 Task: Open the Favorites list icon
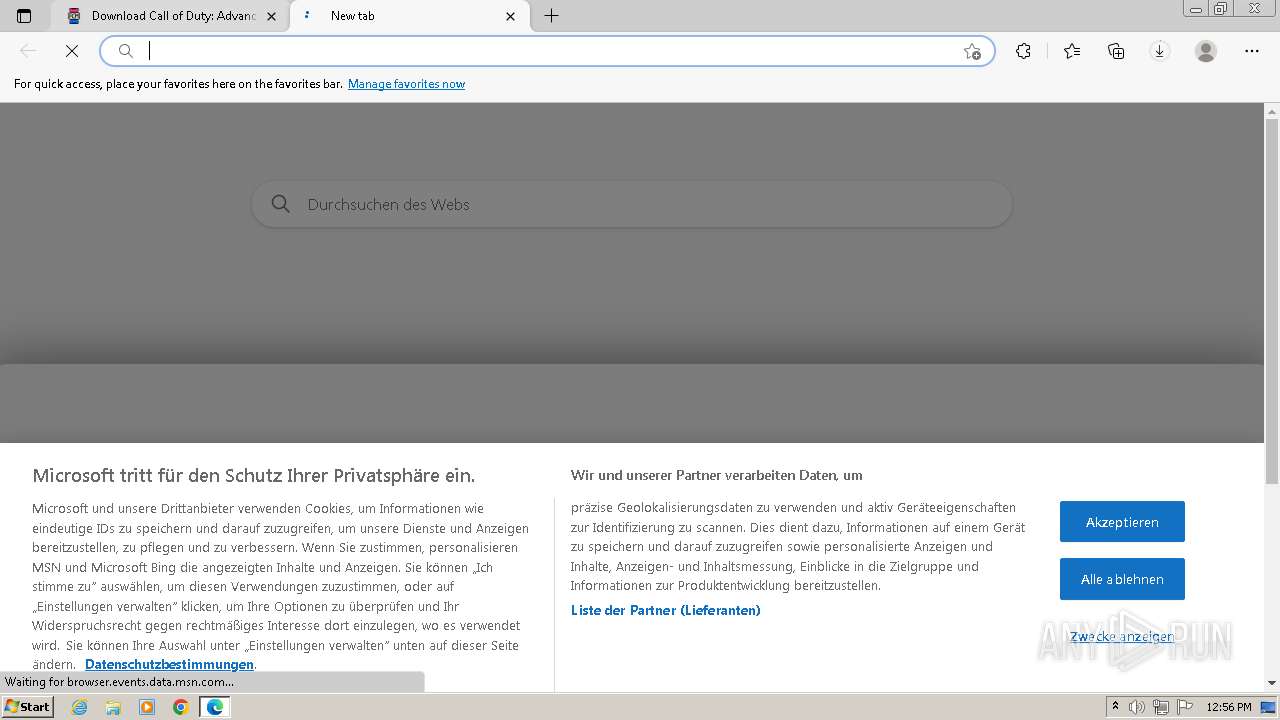[1072, 51]
